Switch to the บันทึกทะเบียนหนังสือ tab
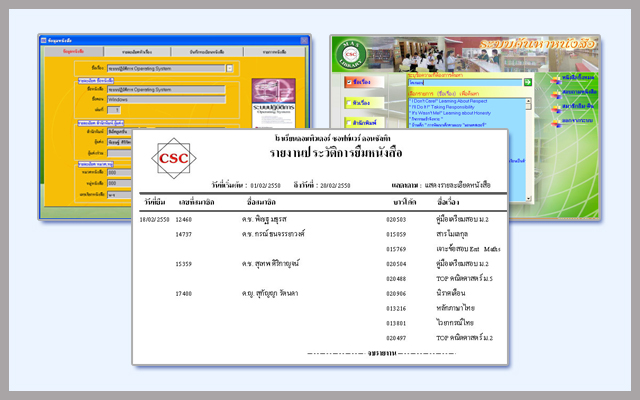Viewport: 640px width, 400px height. (207, 52)
